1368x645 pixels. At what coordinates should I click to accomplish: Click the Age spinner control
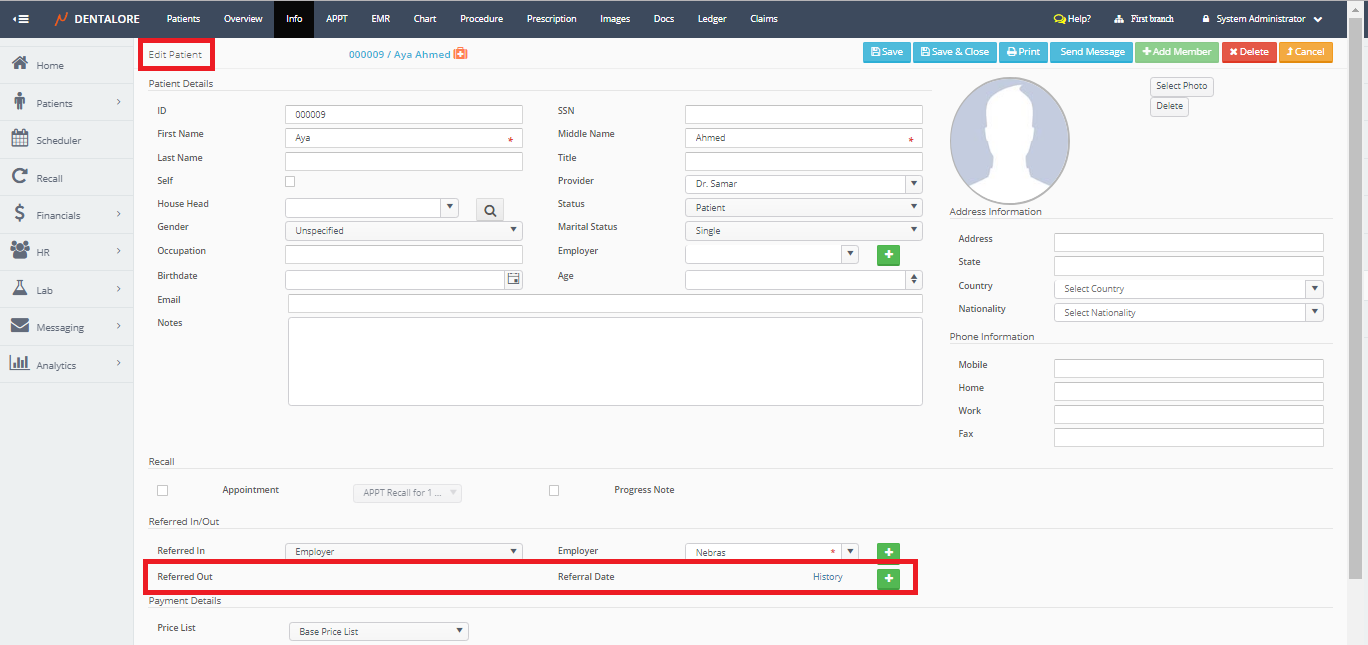click(x=913, y=280)
